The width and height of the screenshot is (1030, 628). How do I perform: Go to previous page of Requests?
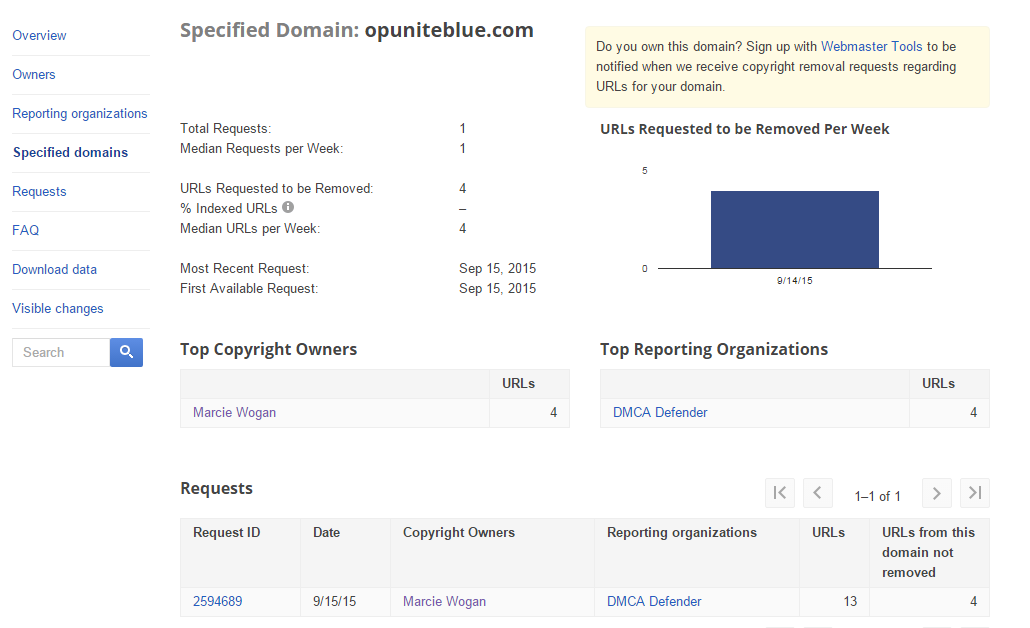(818, 493)
